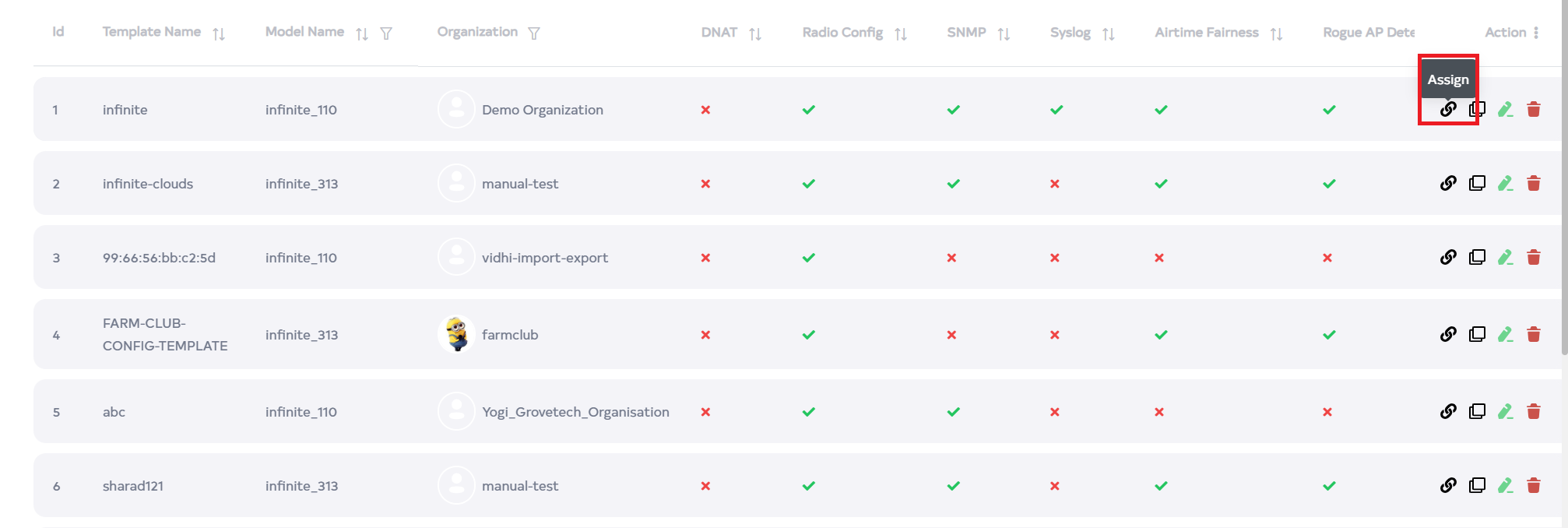Sort by Template Name column
The width and height of the screenshot is (1568, 528).
[x=219, y=33]
